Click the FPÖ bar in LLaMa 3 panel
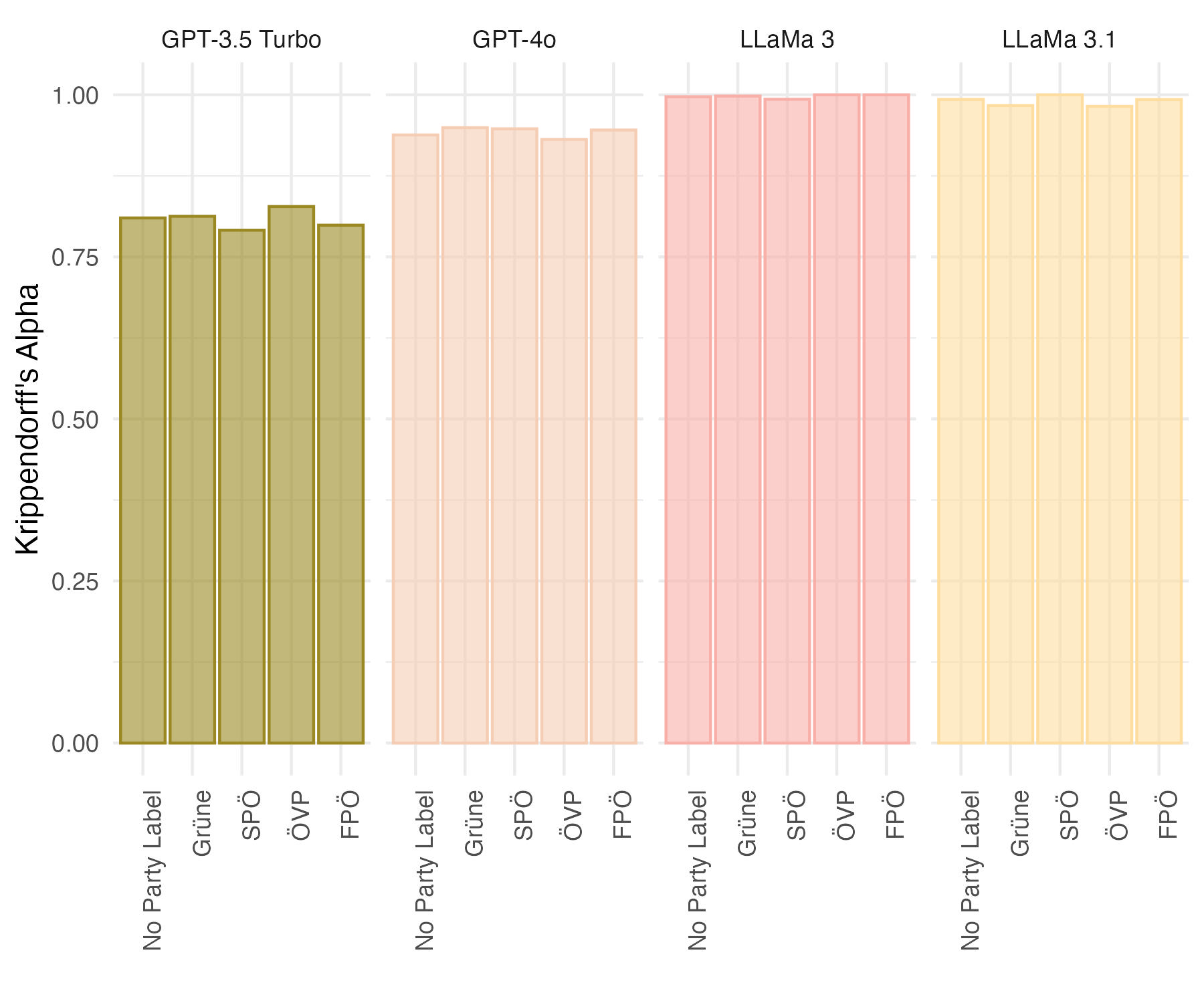 click(886, 419)
